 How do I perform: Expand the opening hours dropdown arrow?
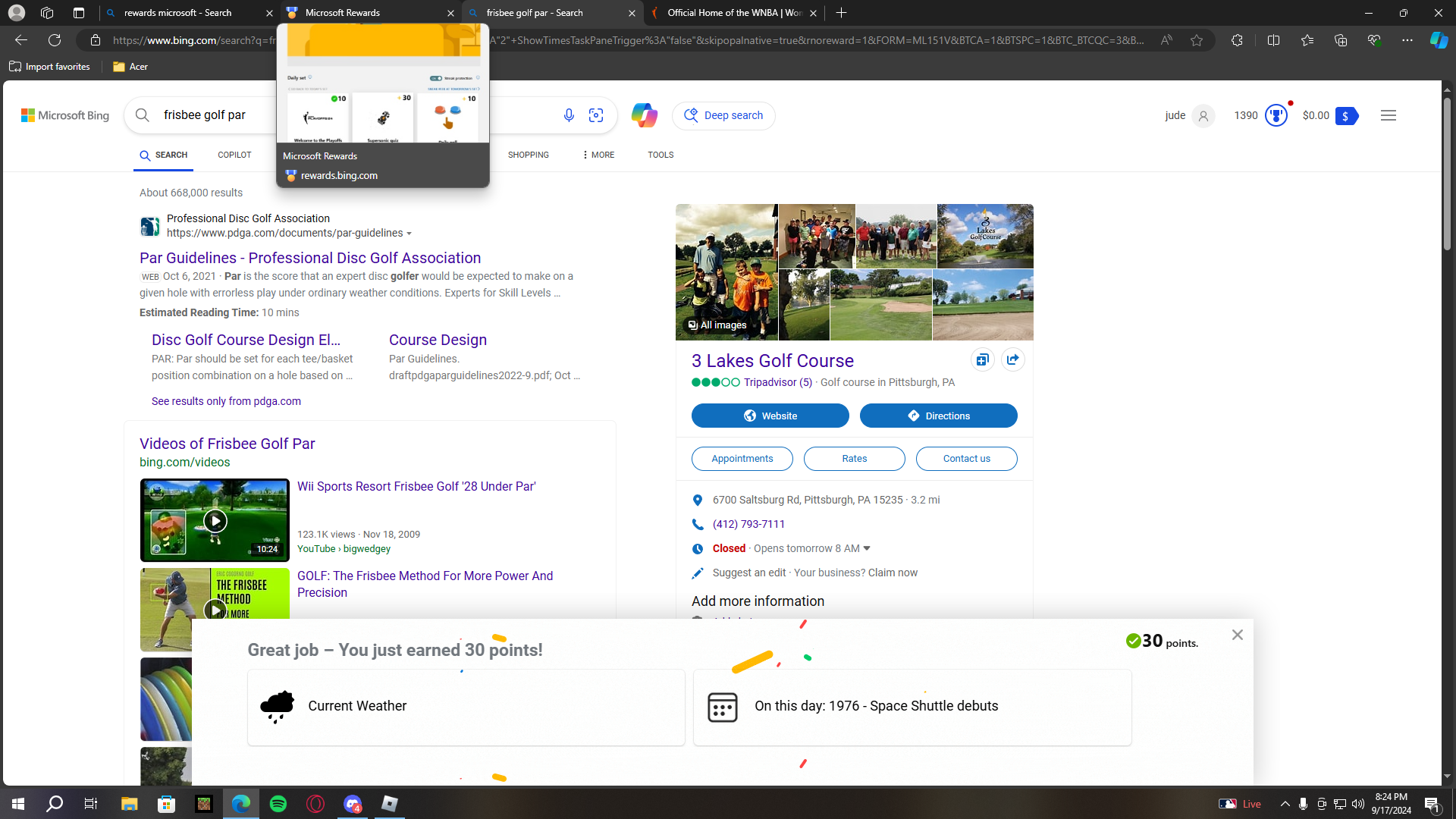[x=867, y=548]
